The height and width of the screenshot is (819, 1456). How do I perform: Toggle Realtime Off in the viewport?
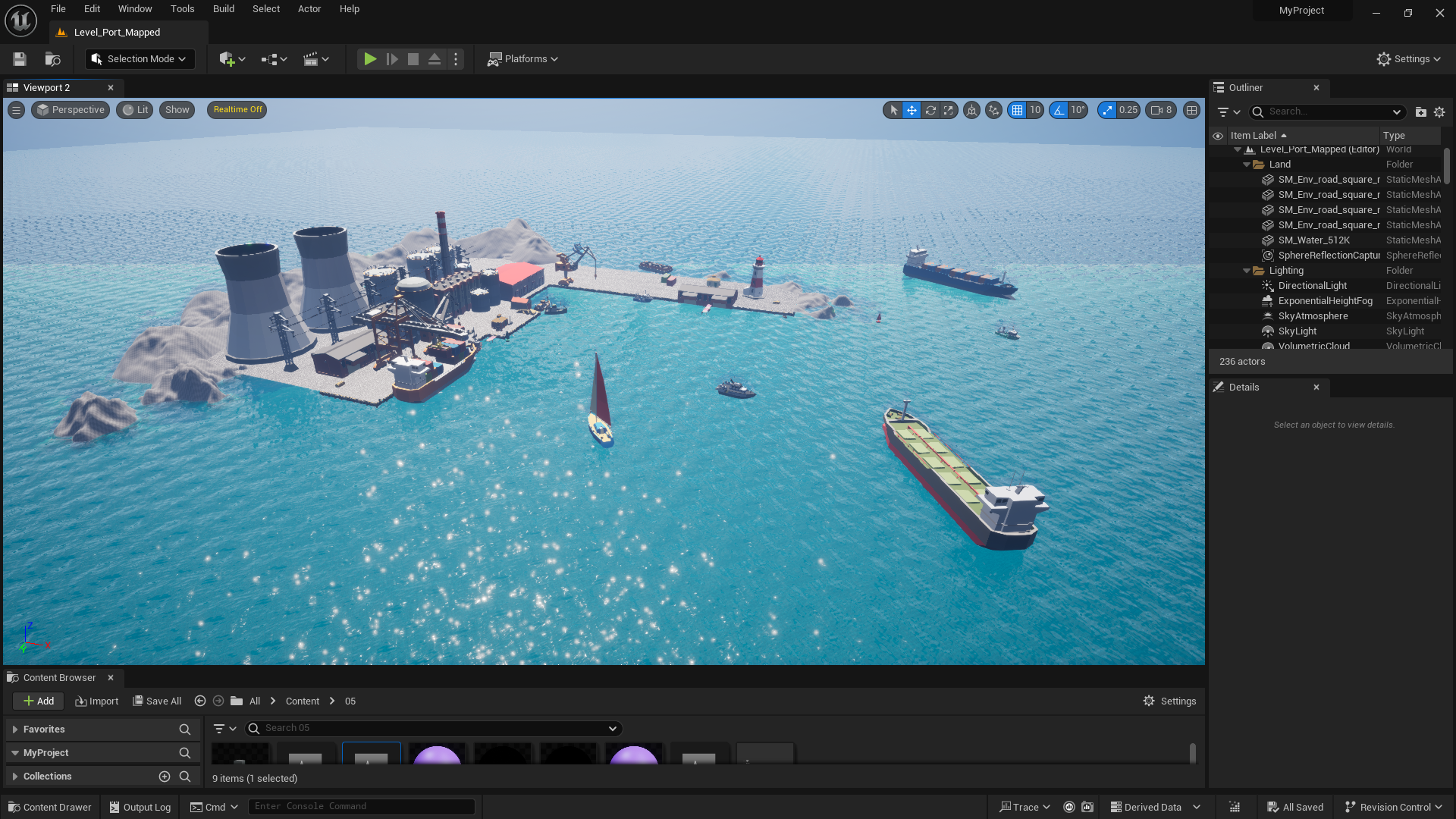pyautogui.click(x=236, y=110)
